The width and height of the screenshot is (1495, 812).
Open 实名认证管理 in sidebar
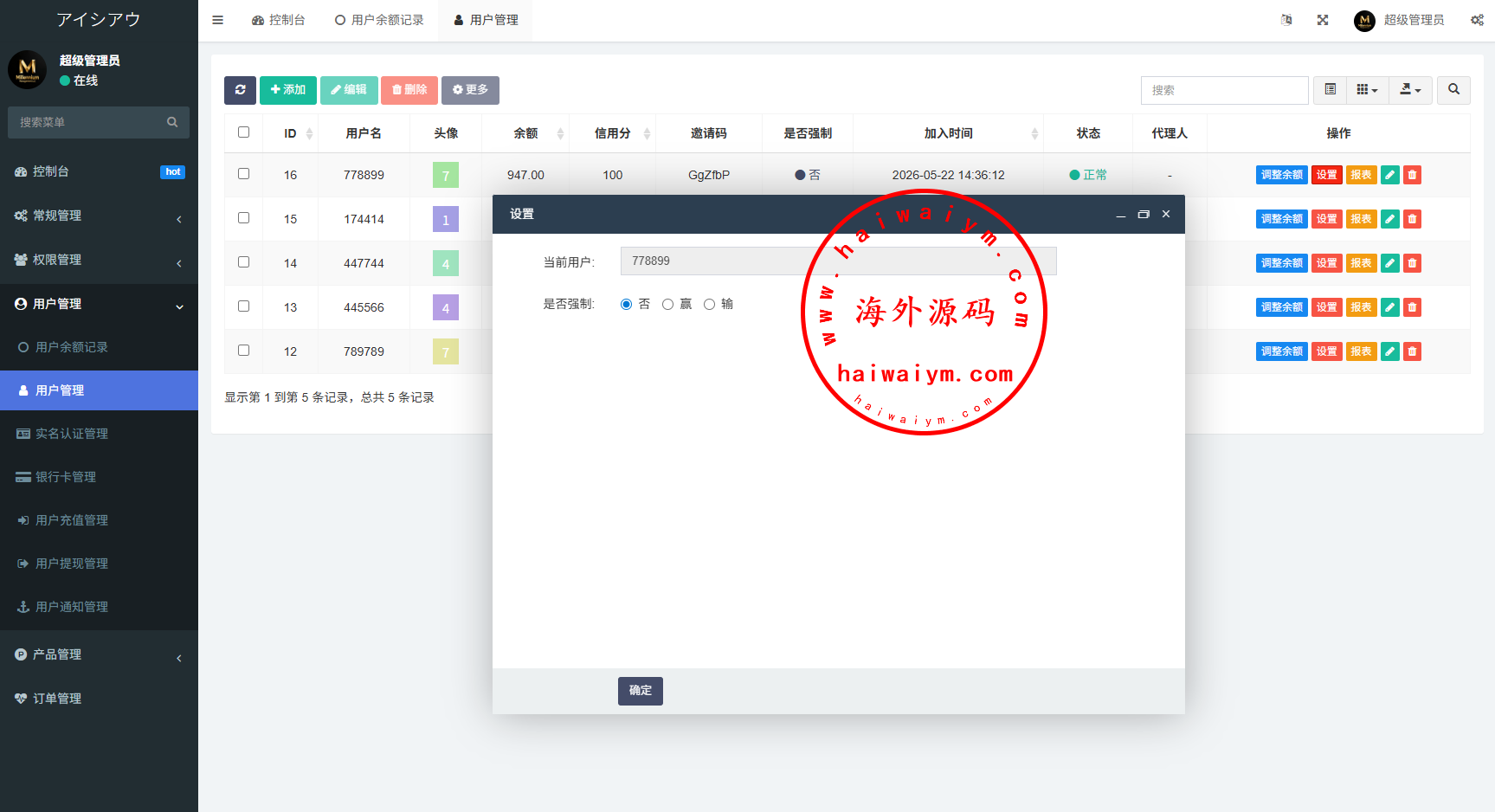click(x=99, y=434)
